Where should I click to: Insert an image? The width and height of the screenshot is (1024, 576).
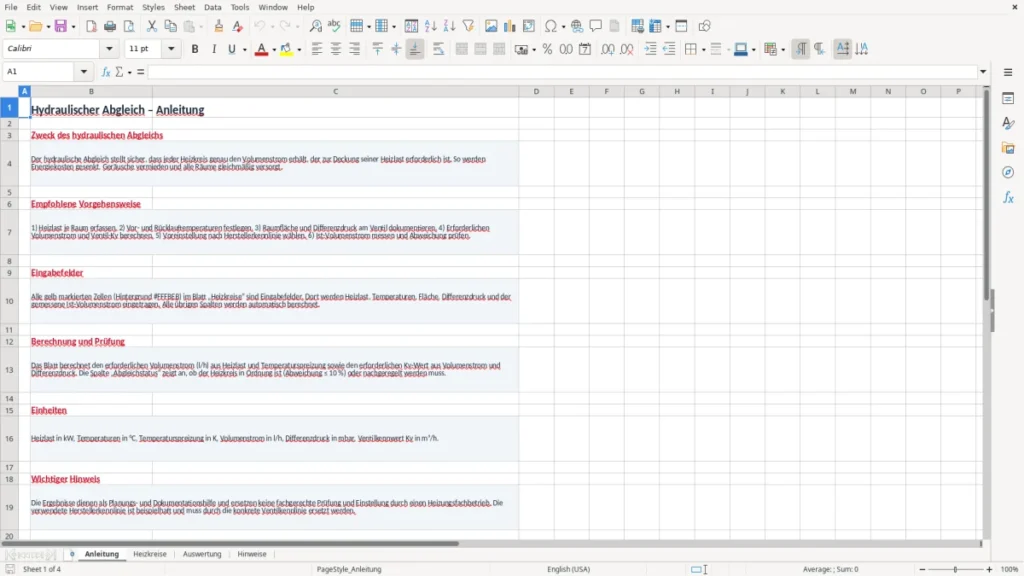pos(491,26)
